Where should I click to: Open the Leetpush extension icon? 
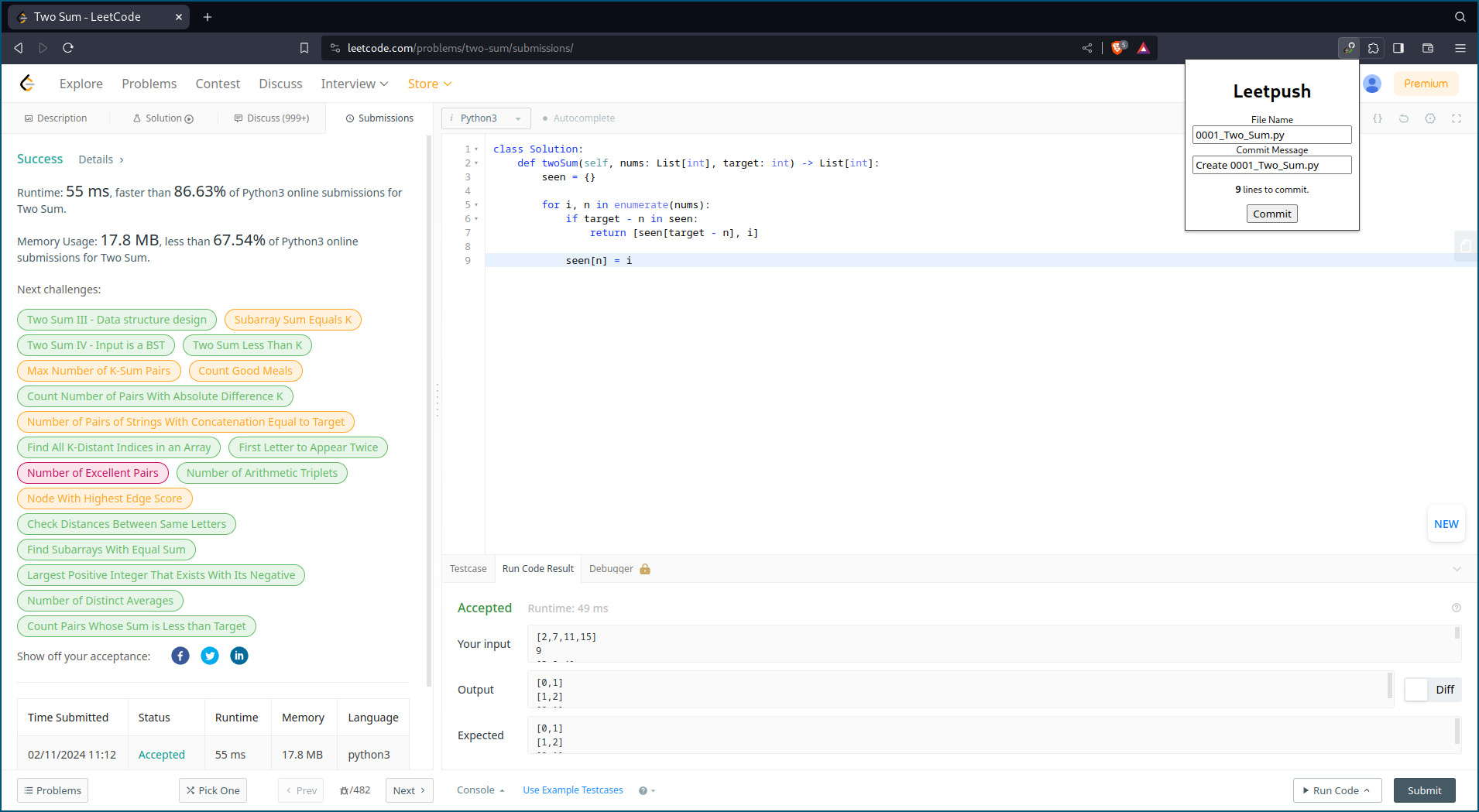[1349, 48]
